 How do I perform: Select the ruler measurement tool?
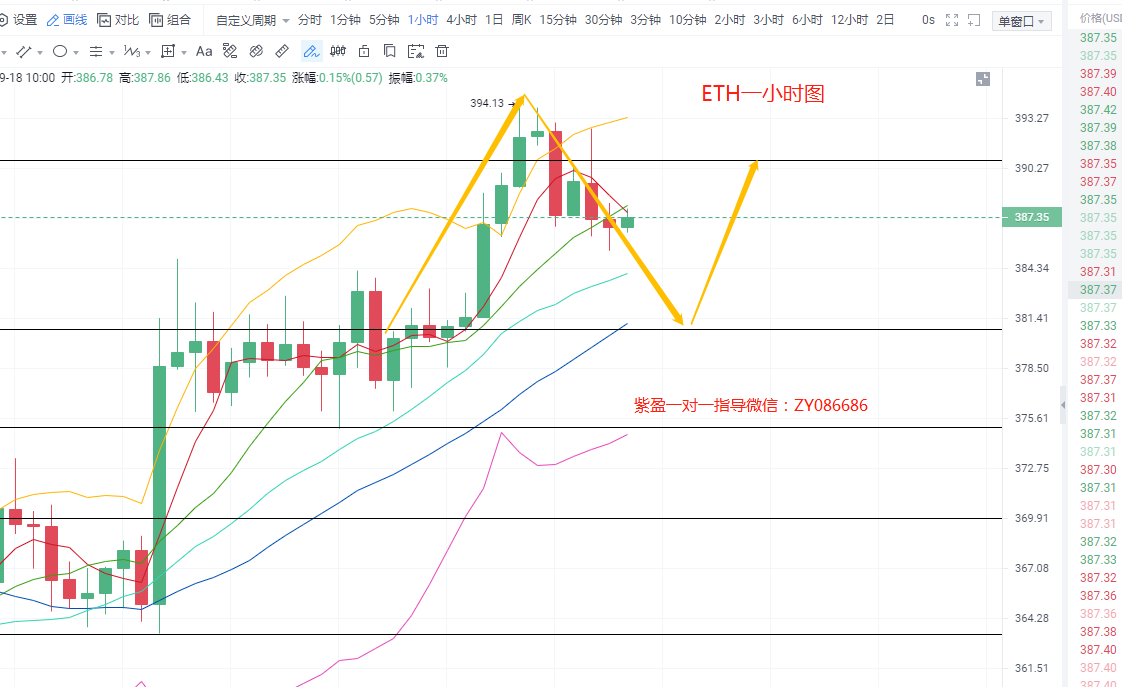tap(282, 51)
